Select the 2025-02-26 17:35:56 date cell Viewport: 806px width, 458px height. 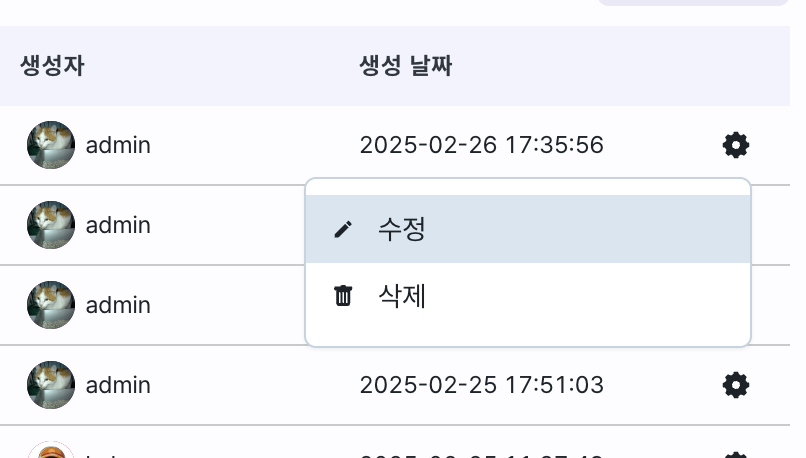pyautogui.click(x=482, y=145)
